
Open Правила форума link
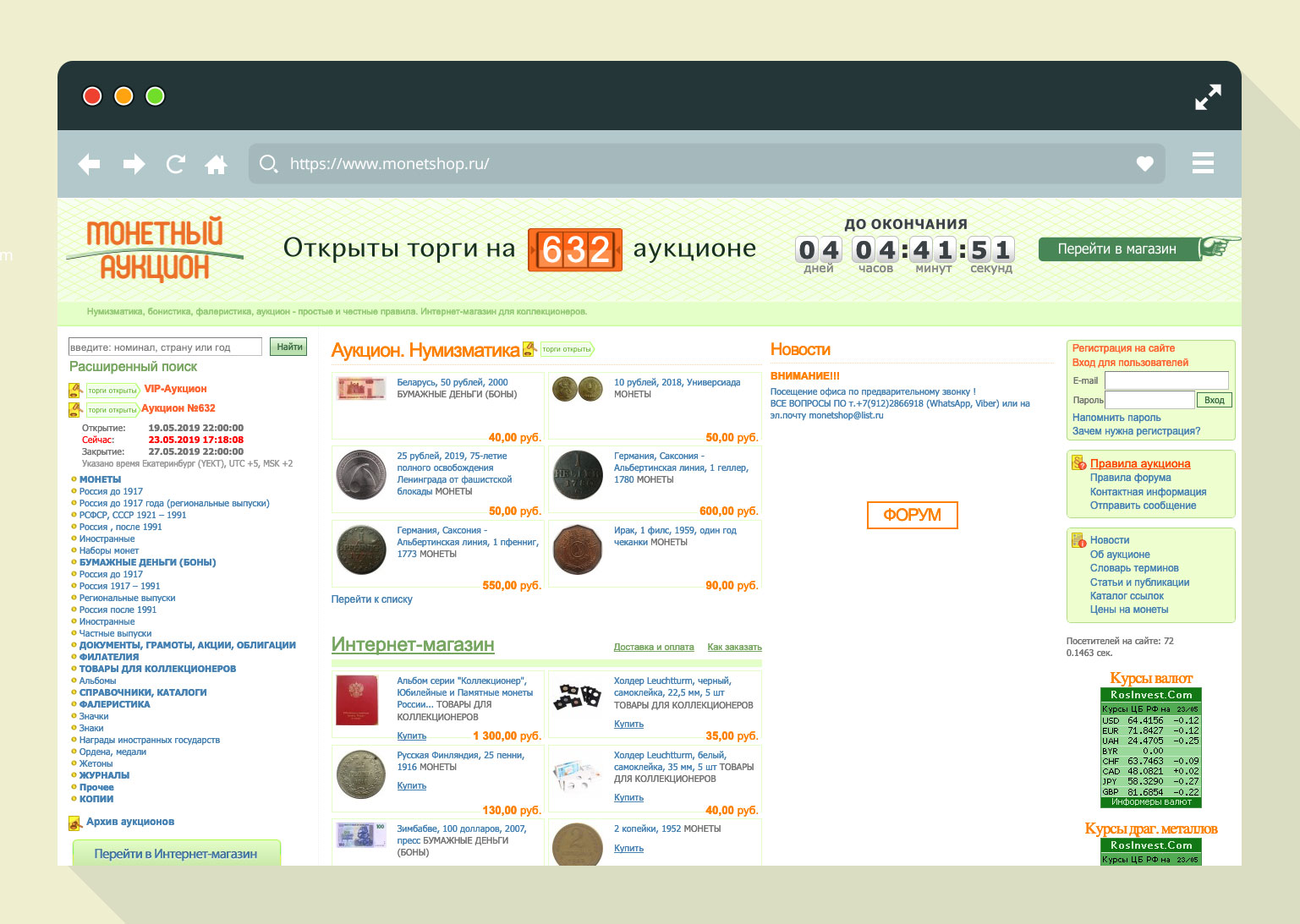click(1130, 478)
